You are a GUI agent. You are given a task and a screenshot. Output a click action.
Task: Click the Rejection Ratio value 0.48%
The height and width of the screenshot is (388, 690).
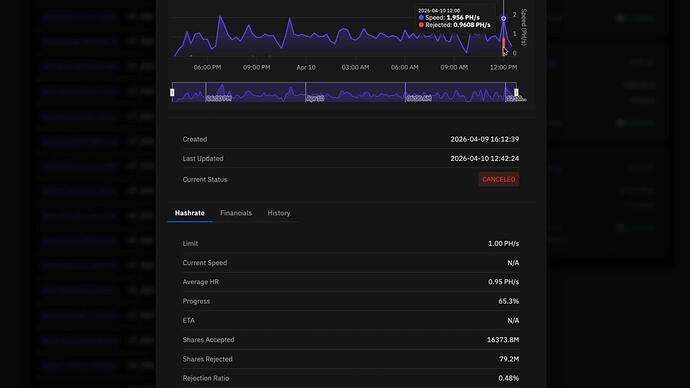(x=508, y=378)
